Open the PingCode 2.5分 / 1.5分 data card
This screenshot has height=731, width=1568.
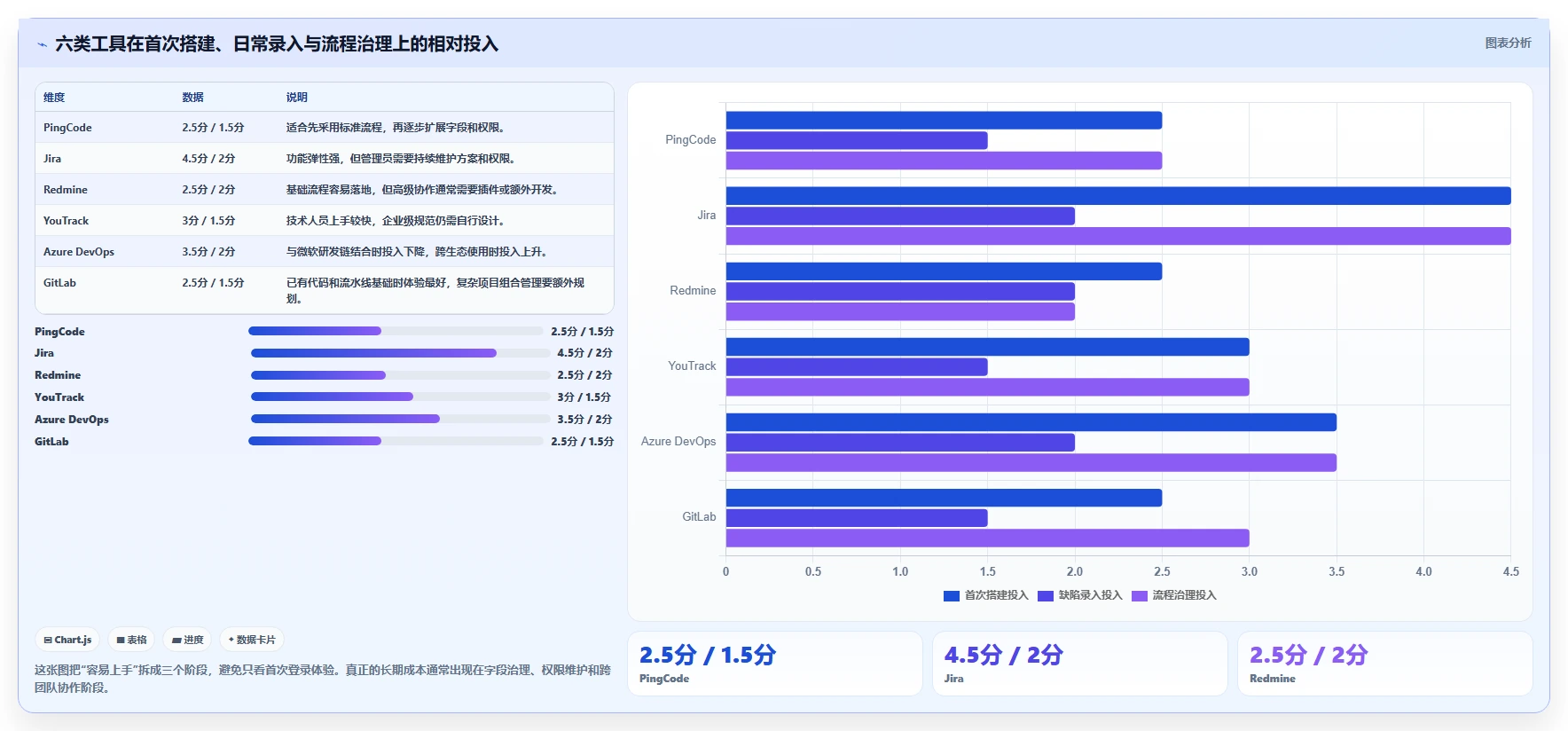(x=775, y=664)
